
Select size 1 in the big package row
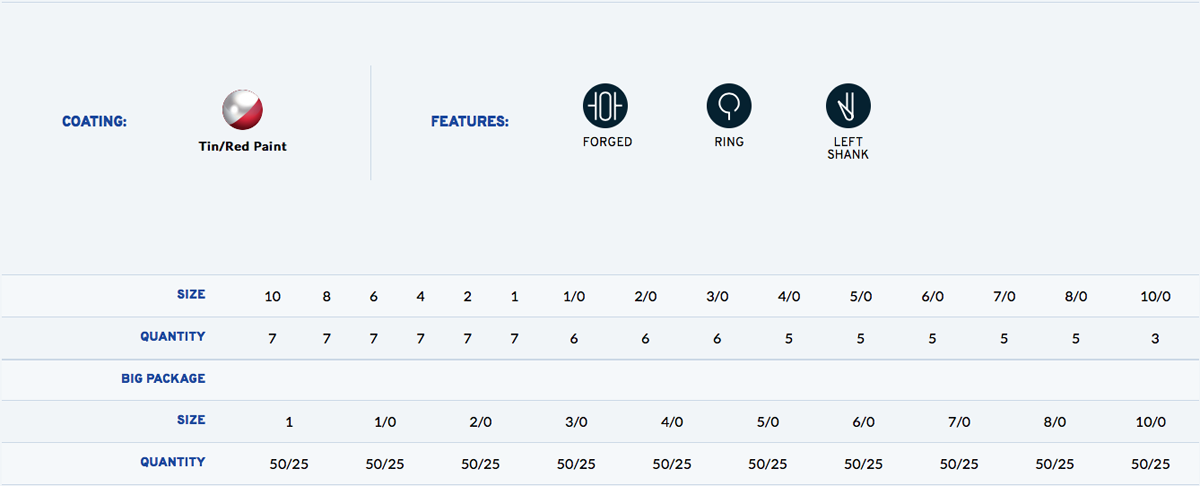coord(289,422)
